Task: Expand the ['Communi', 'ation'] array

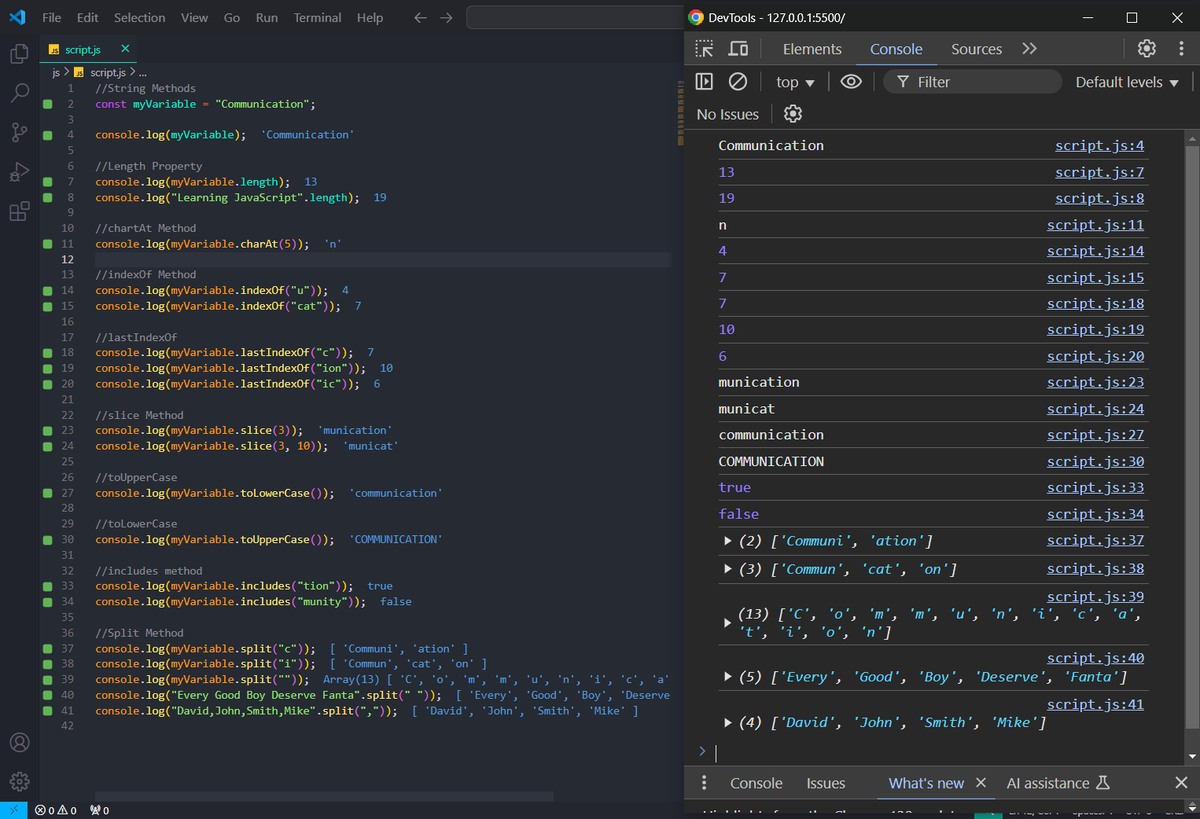Action: (x=728, y=541)
